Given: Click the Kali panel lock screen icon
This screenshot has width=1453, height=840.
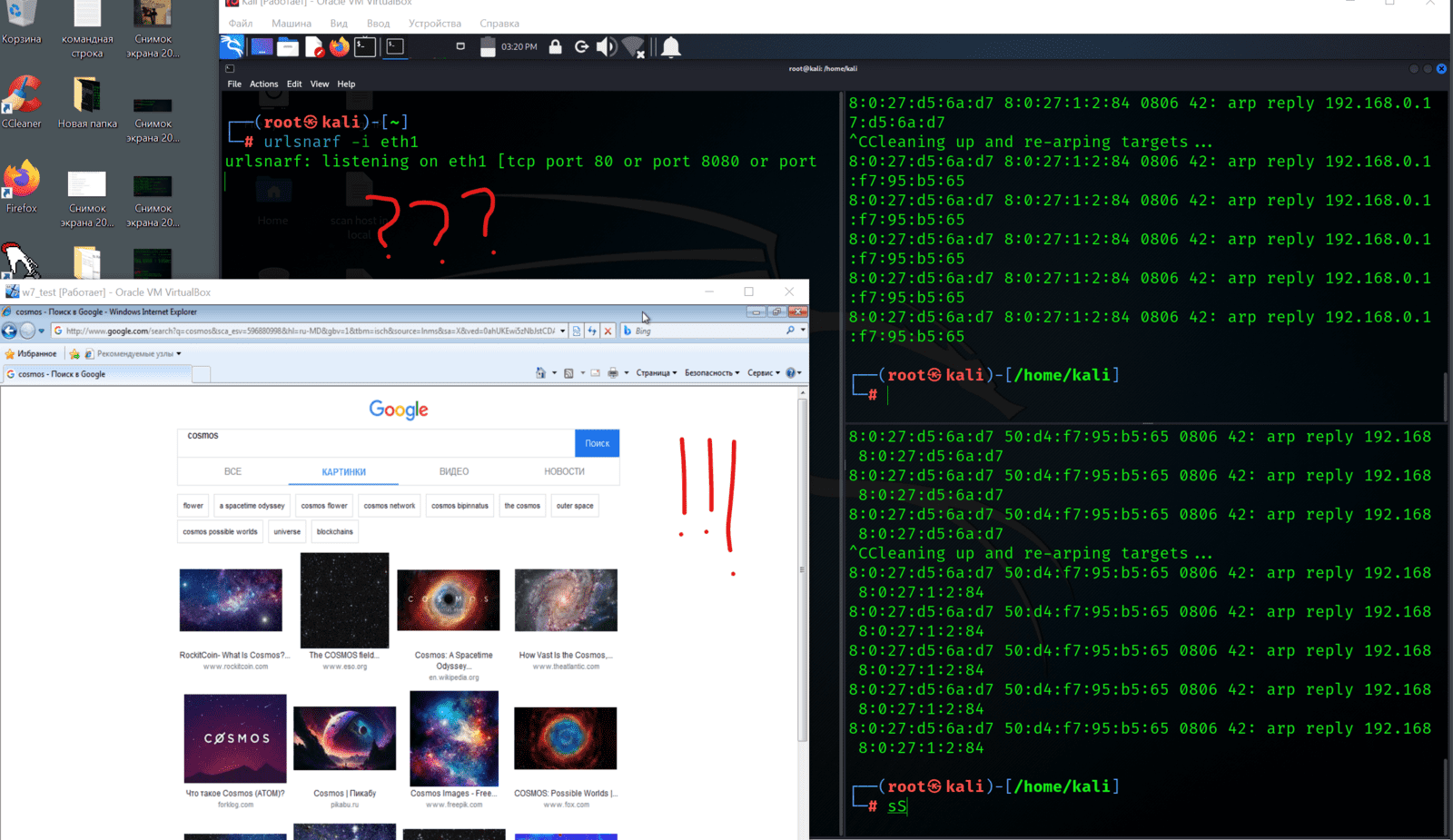Looking at the screenshot, I should click(555, 47).
